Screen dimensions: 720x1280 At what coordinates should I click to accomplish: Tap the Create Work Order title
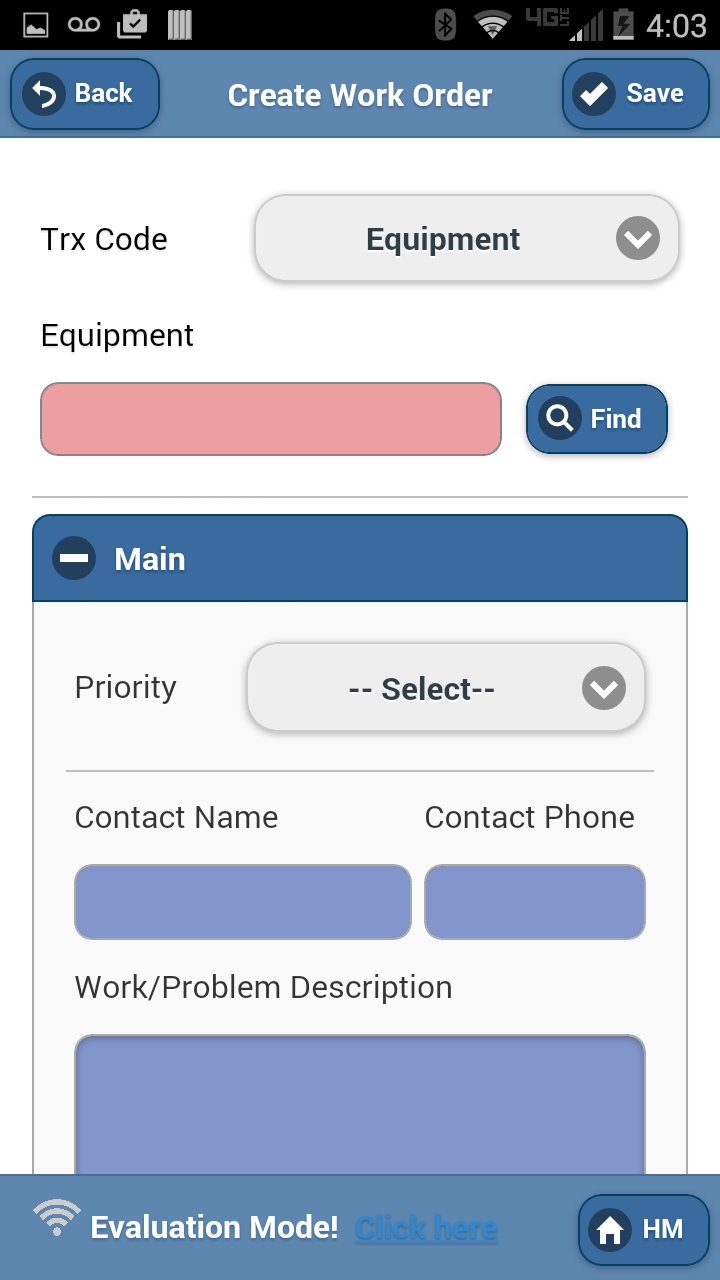[360, 95]
